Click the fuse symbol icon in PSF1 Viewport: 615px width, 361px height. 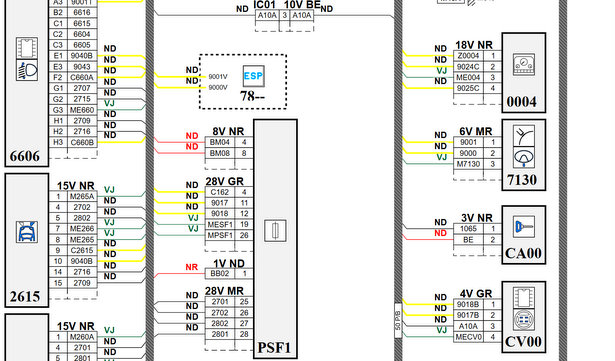(275, 231)
